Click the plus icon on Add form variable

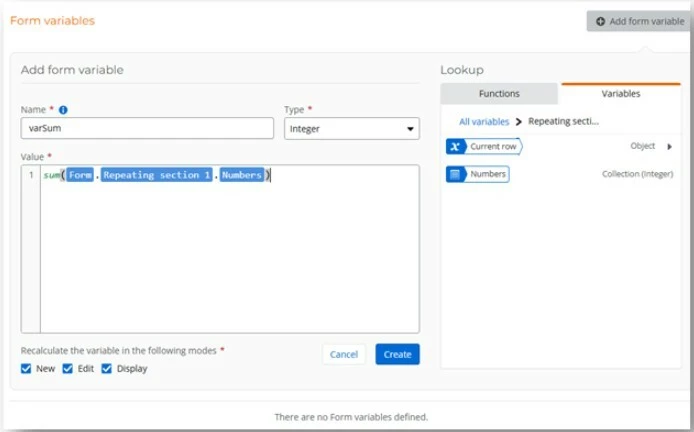pos(600,21)
